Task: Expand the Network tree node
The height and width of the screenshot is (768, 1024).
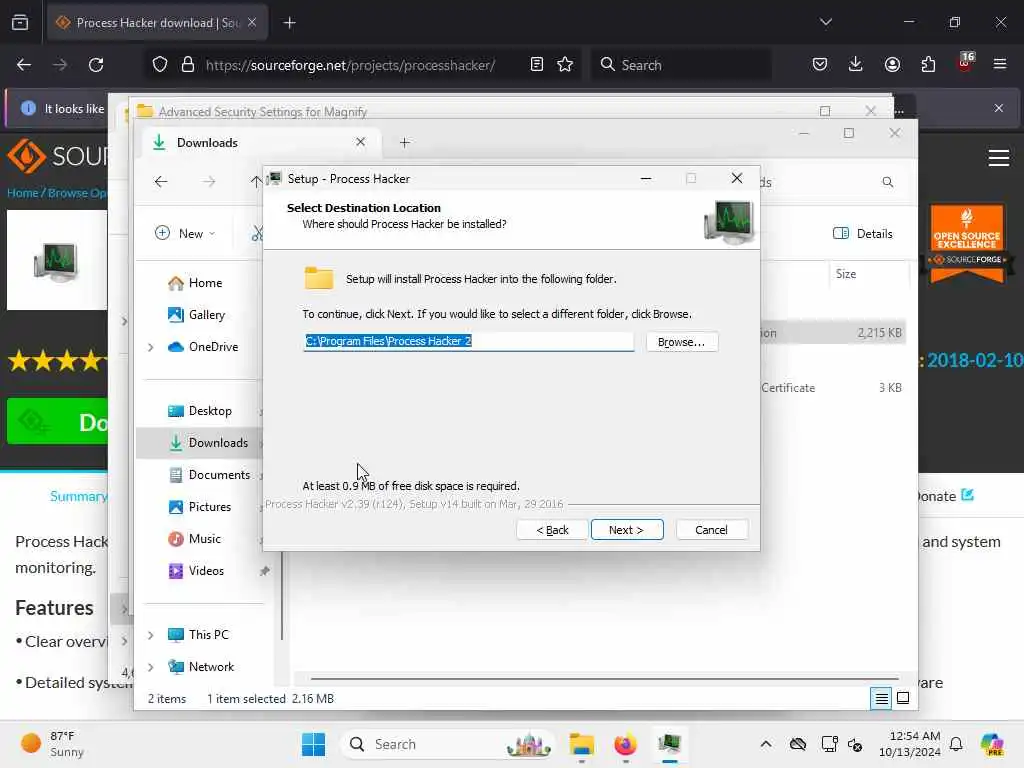Action: (151, 667)
